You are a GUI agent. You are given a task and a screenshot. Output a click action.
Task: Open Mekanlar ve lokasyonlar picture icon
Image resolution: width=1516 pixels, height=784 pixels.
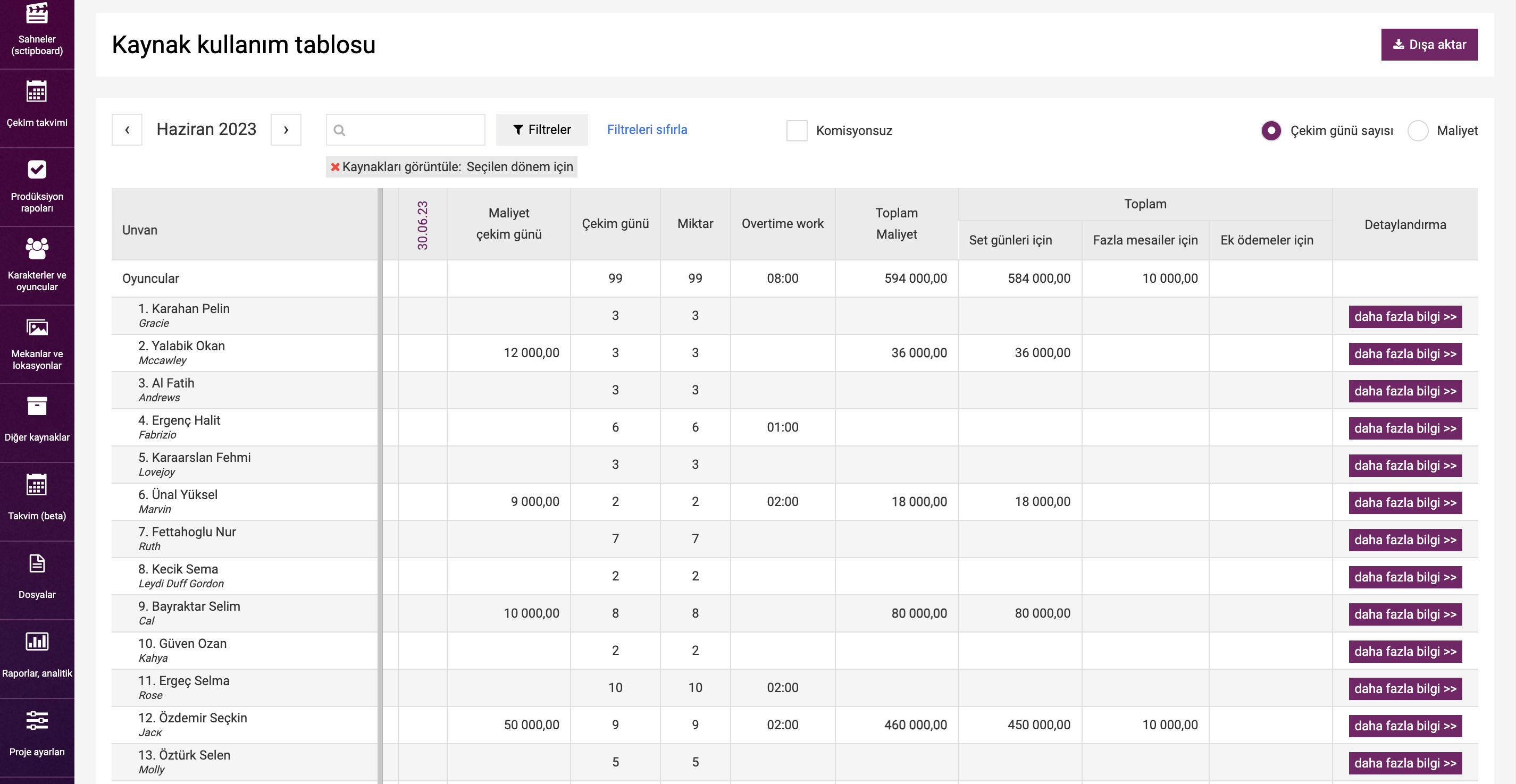(37, 327)
